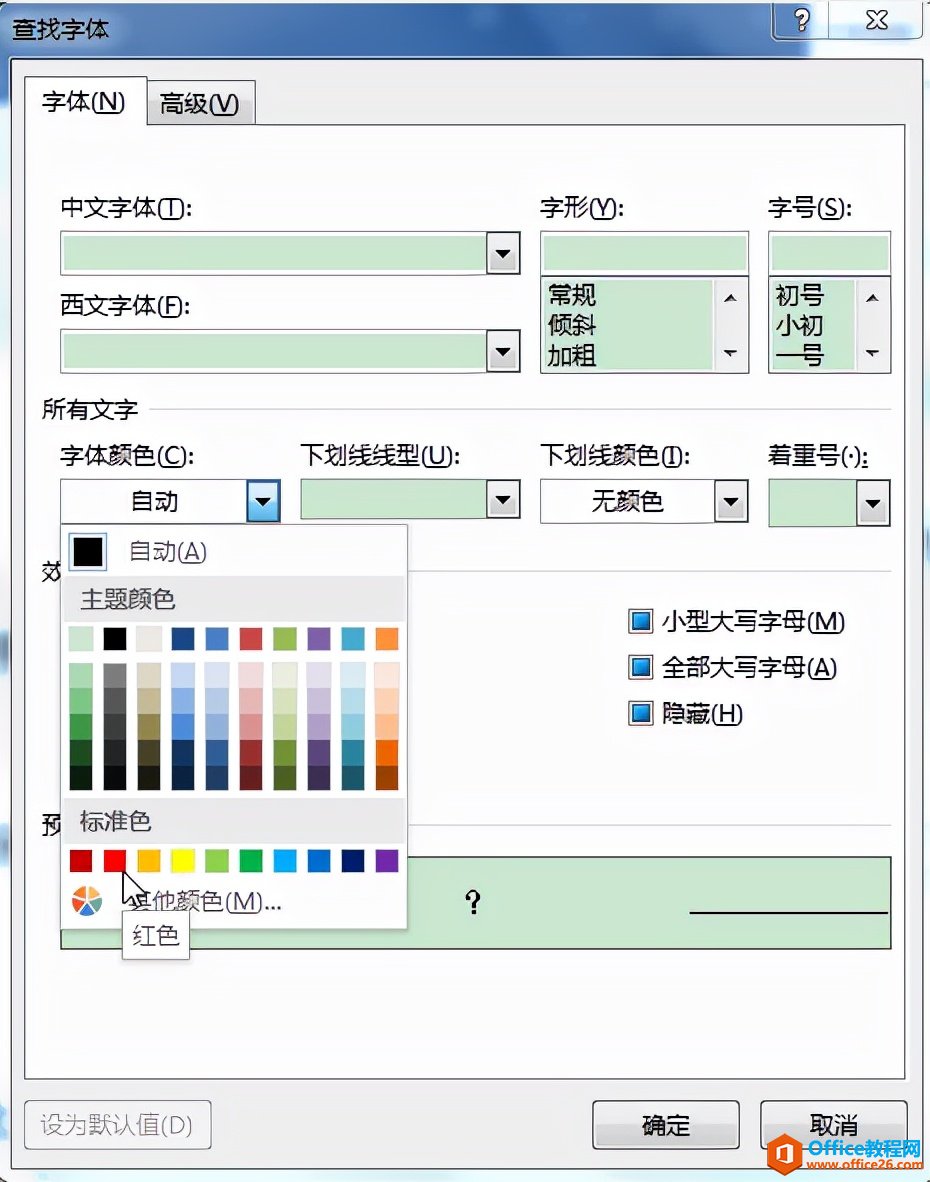Open the 下划线颜色 dropdown arrow
Image resolution: width=930 pixels, height=1182 pixels.
[730, 501]
